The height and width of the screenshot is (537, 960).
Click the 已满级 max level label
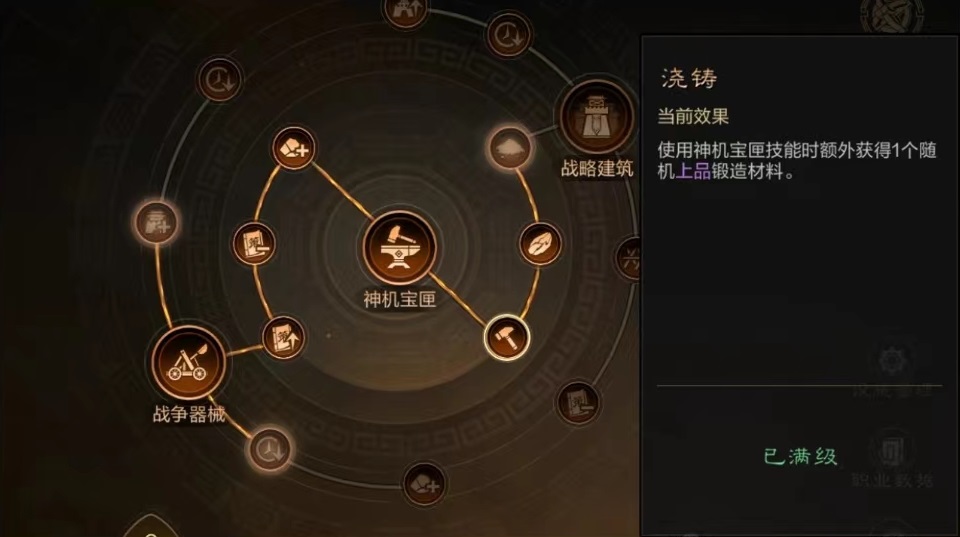(800, 456)
